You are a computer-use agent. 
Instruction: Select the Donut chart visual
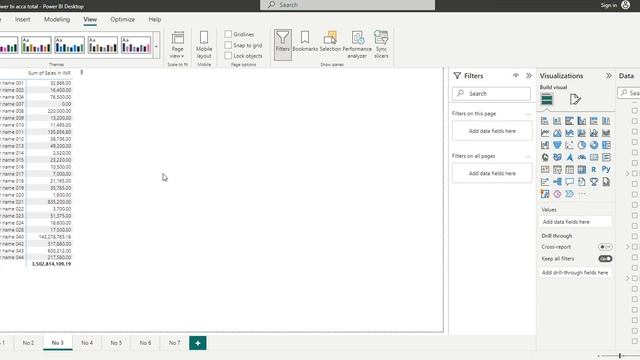[594, 145]
